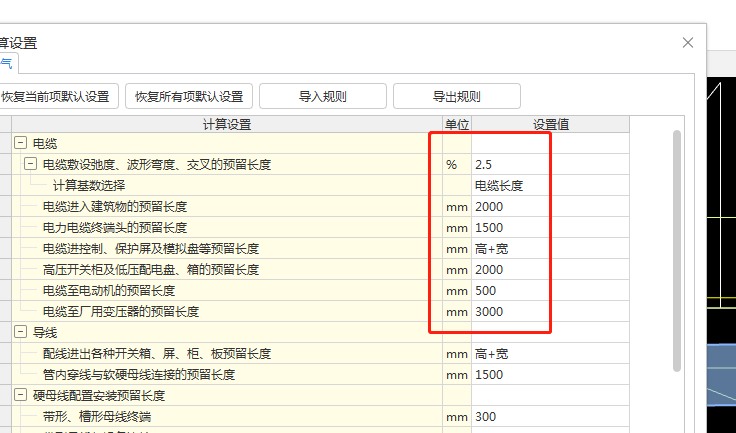The width and height of the screenshot is (736, 433).
Task: Edit 1500 value for 管内穿线 row
Action: click(x=550, y=374)
